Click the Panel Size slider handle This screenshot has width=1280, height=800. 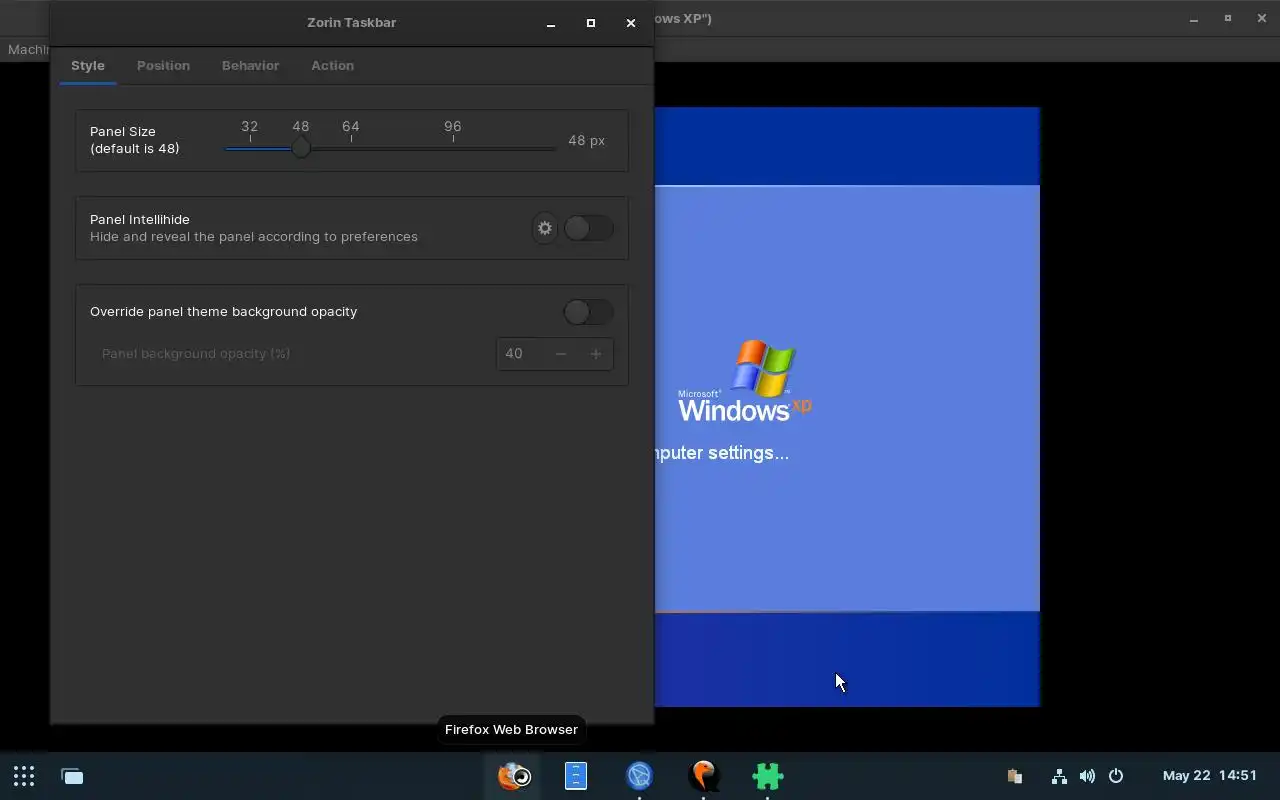tap(300, 148)
